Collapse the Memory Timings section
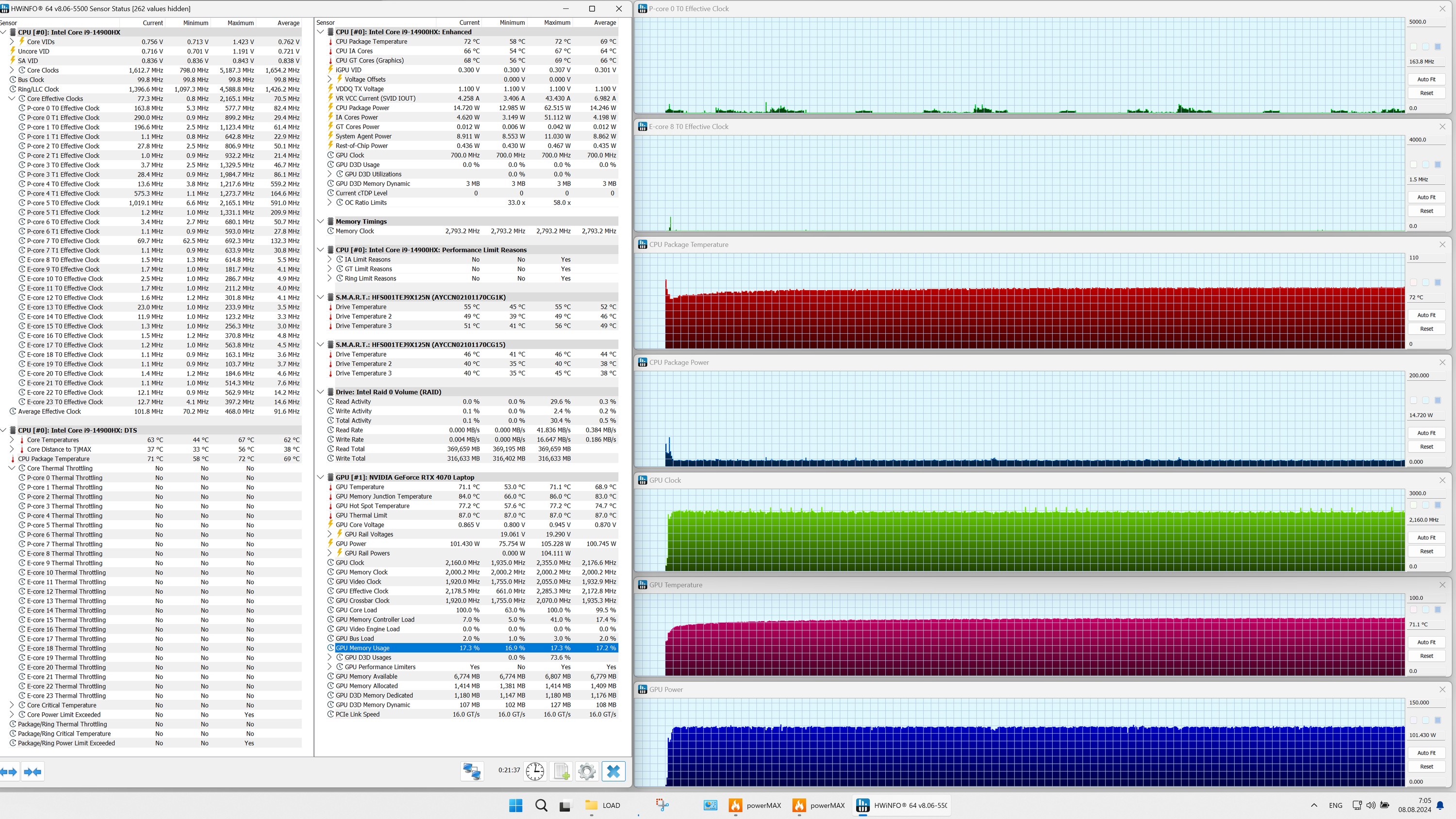Screen dimensions: 1456x819 coord(320,222)
